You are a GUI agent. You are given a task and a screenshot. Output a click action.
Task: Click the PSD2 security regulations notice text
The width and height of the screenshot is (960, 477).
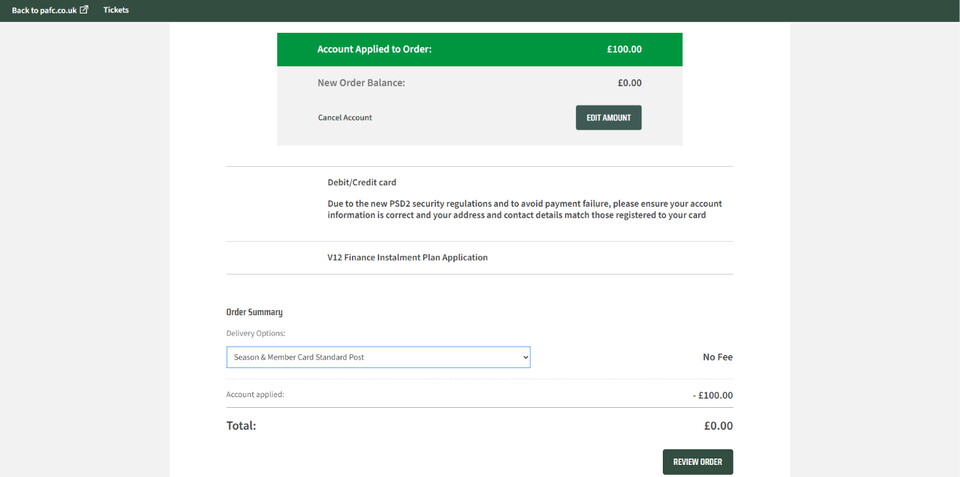(x=524, y=209)
